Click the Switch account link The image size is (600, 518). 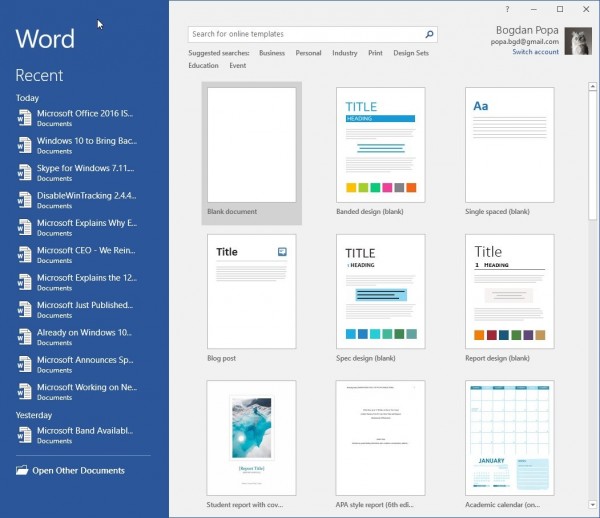[x=535, y=52]
